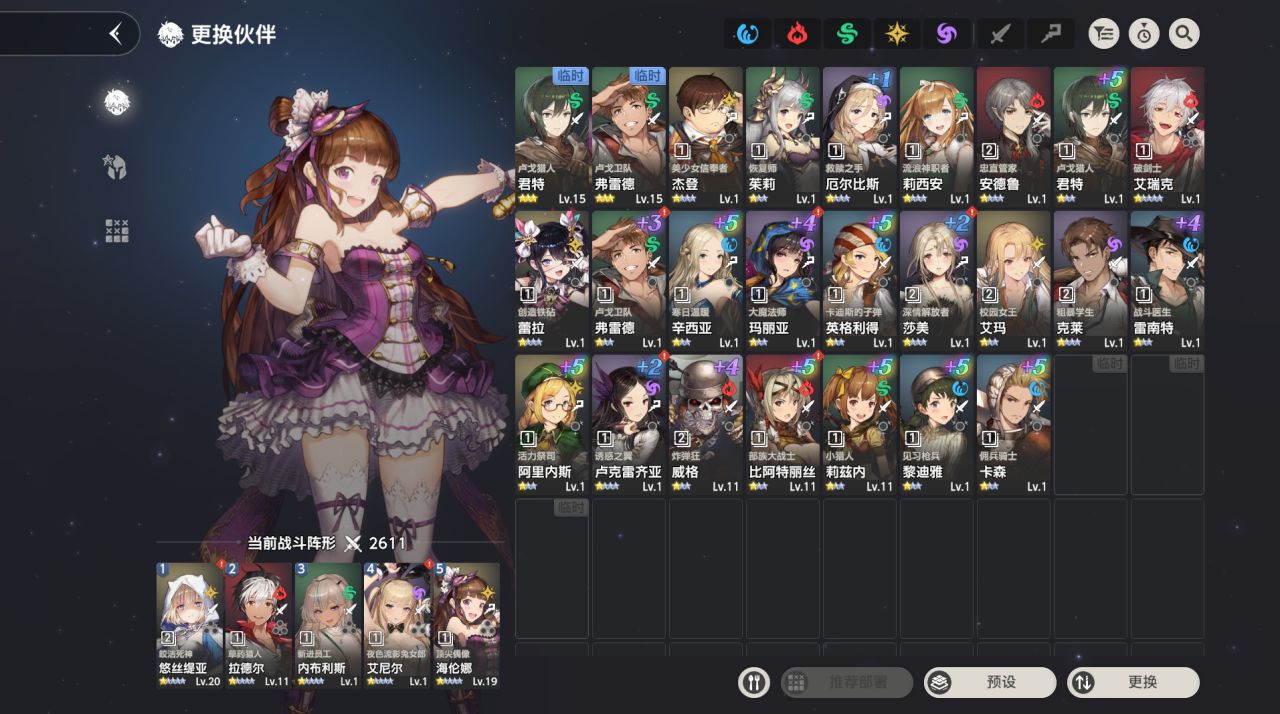Toggle the purple dark element filter
The width and height of the screenshot is (1280, 714).
(947, 34)
